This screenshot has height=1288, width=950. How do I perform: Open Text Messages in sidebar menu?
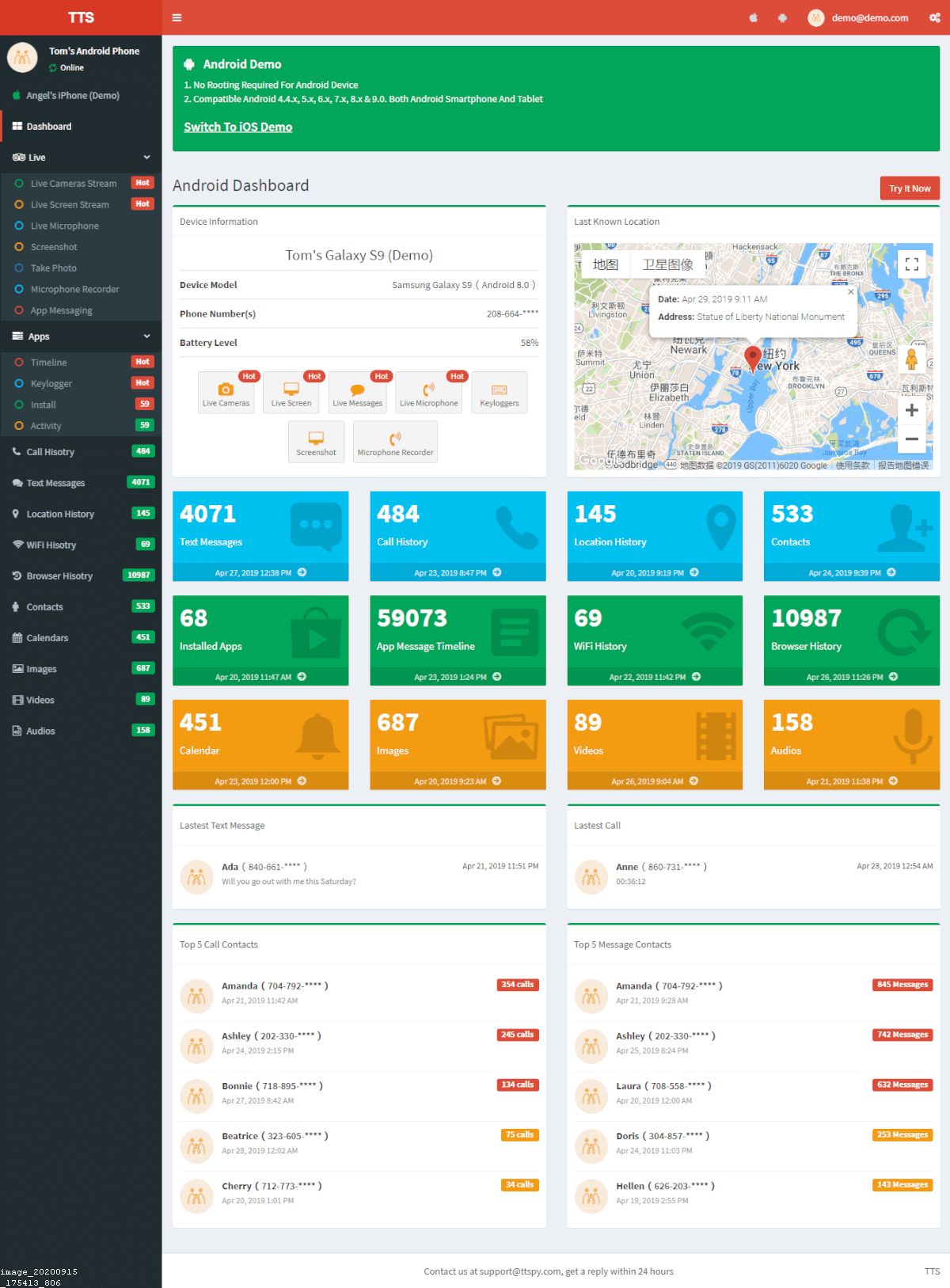[x=55, y=483]
